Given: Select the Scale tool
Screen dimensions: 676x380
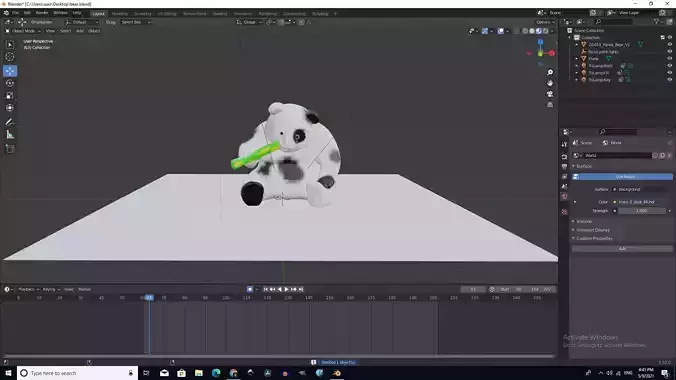Looking at the screenshot, I should [x=10, y=96].
